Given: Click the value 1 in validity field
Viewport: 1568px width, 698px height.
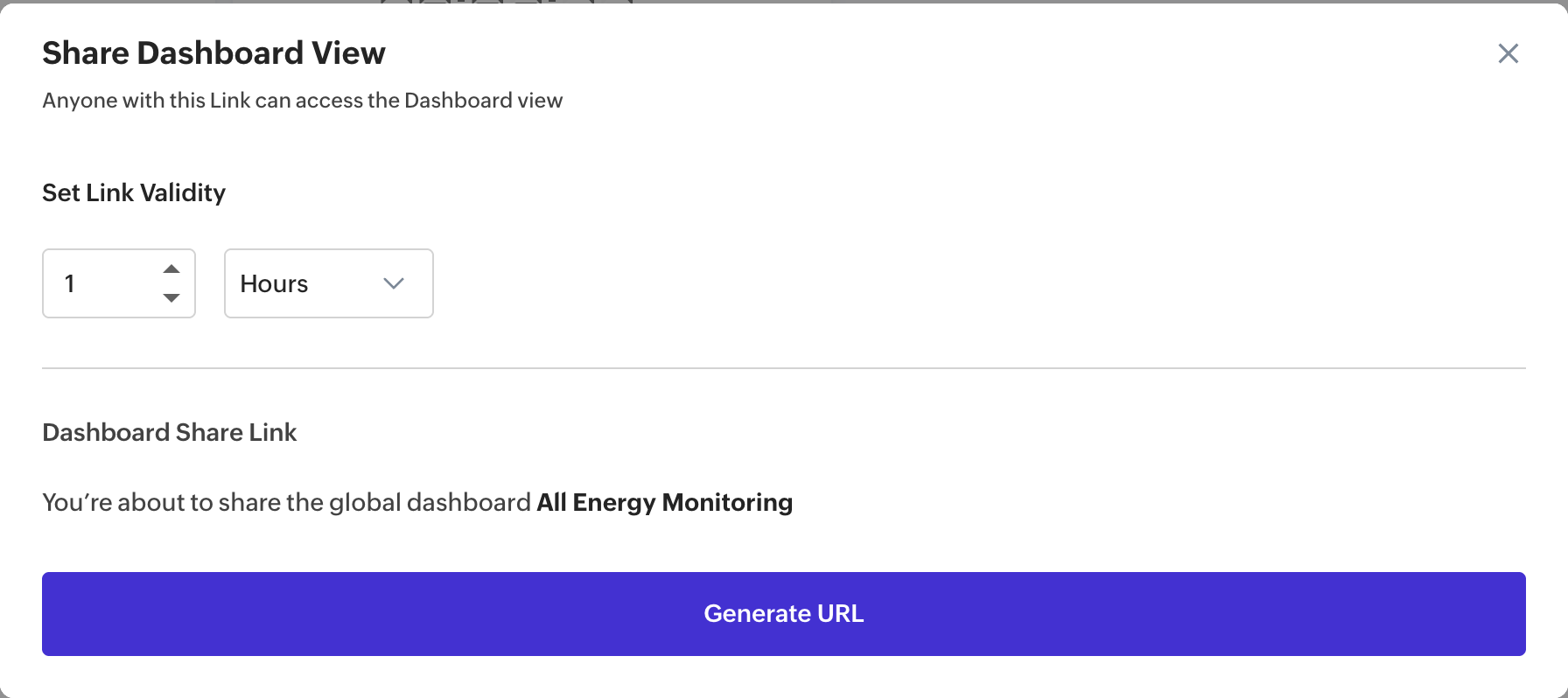Looking at the screenshot, I should point(70,283).
